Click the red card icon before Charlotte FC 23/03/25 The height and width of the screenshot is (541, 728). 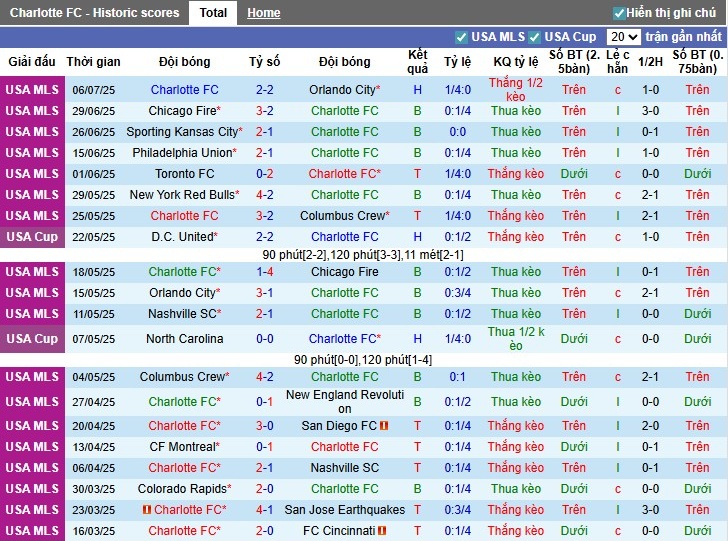[x=147, y=509]
